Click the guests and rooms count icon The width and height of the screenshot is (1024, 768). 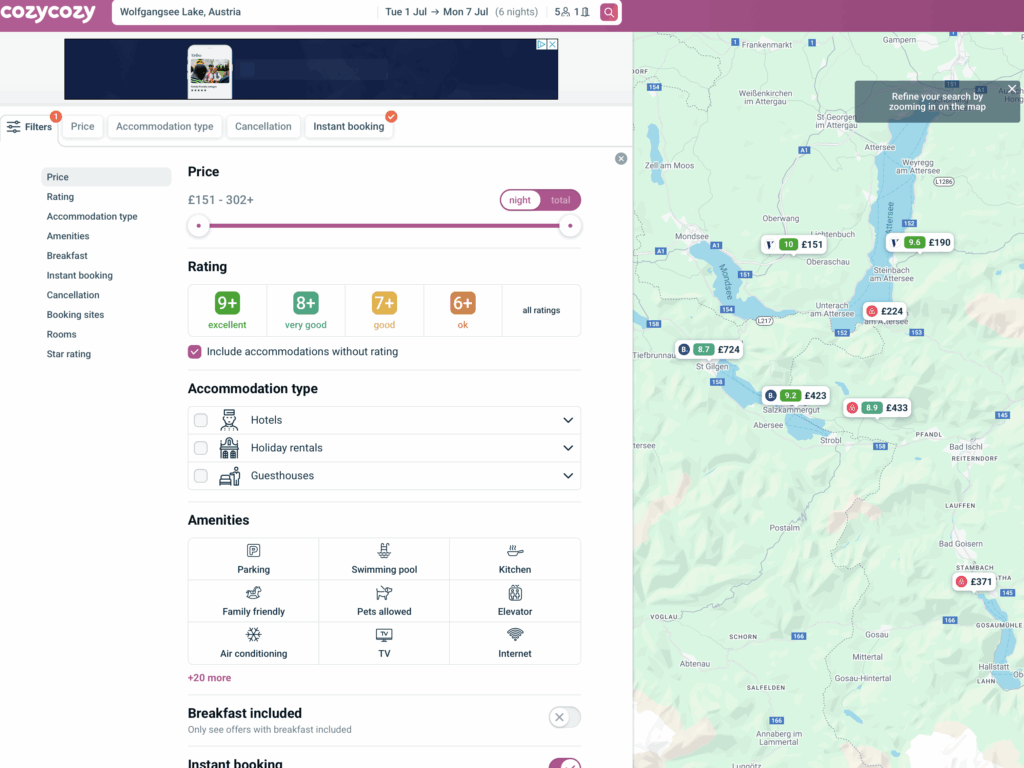tap(572, 12)
